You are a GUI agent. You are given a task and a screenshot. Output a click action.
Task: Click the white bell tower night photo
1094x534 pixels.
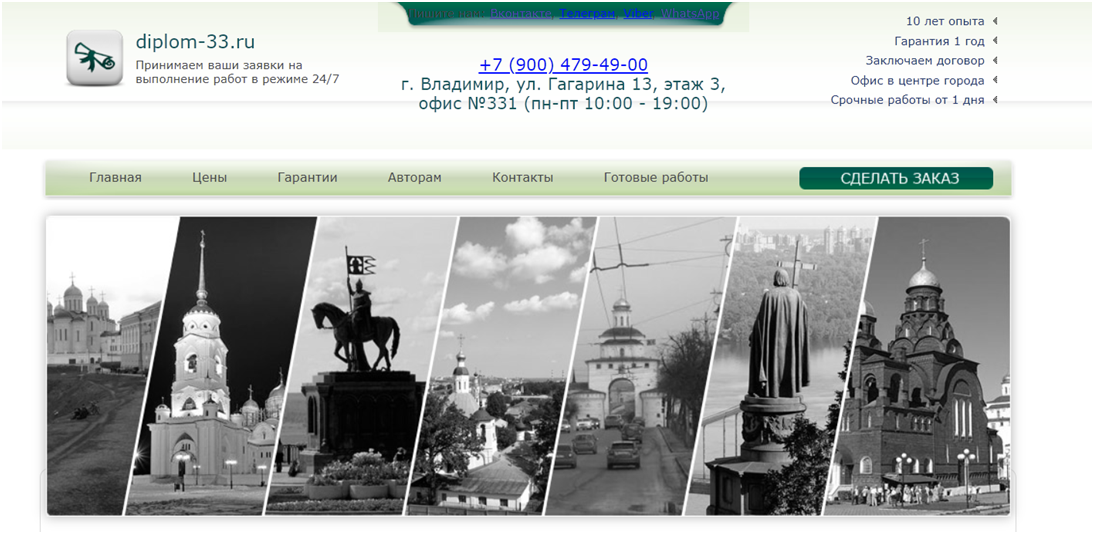pyautogui.click(x=220, y=366)
